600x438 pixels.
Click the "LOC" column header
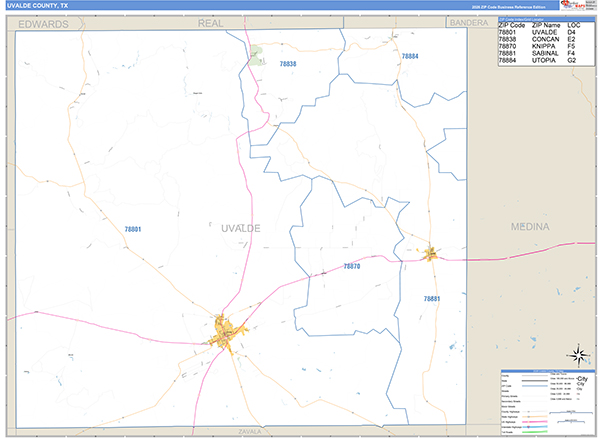[574, 25]
